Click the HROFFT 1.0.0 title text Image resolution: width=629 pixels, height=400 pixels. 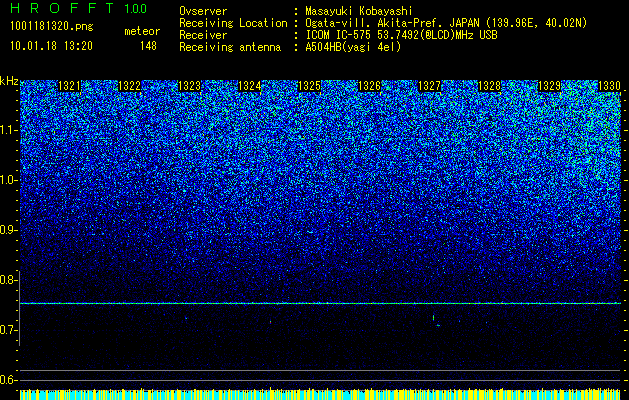tap(79, 8)
